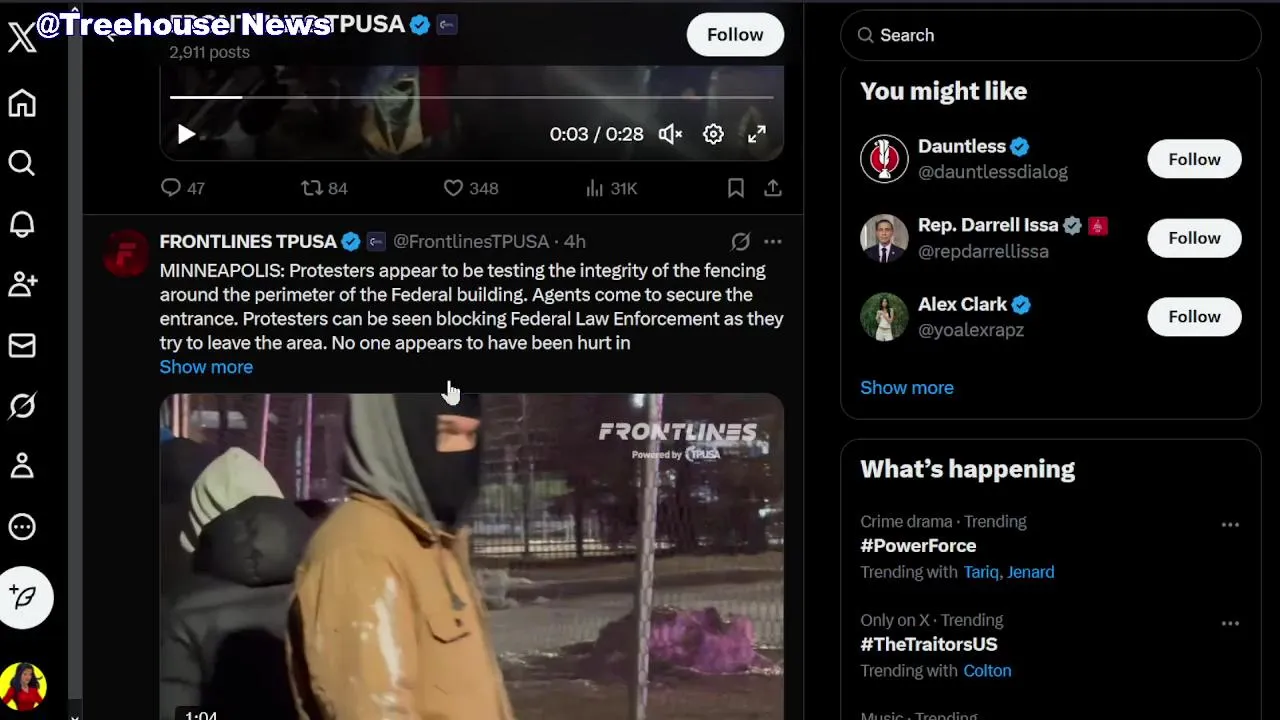Viewport: 1280px width, 720px height.
Task: Open Profile person icon in sidebar
Action: (22, 466)
